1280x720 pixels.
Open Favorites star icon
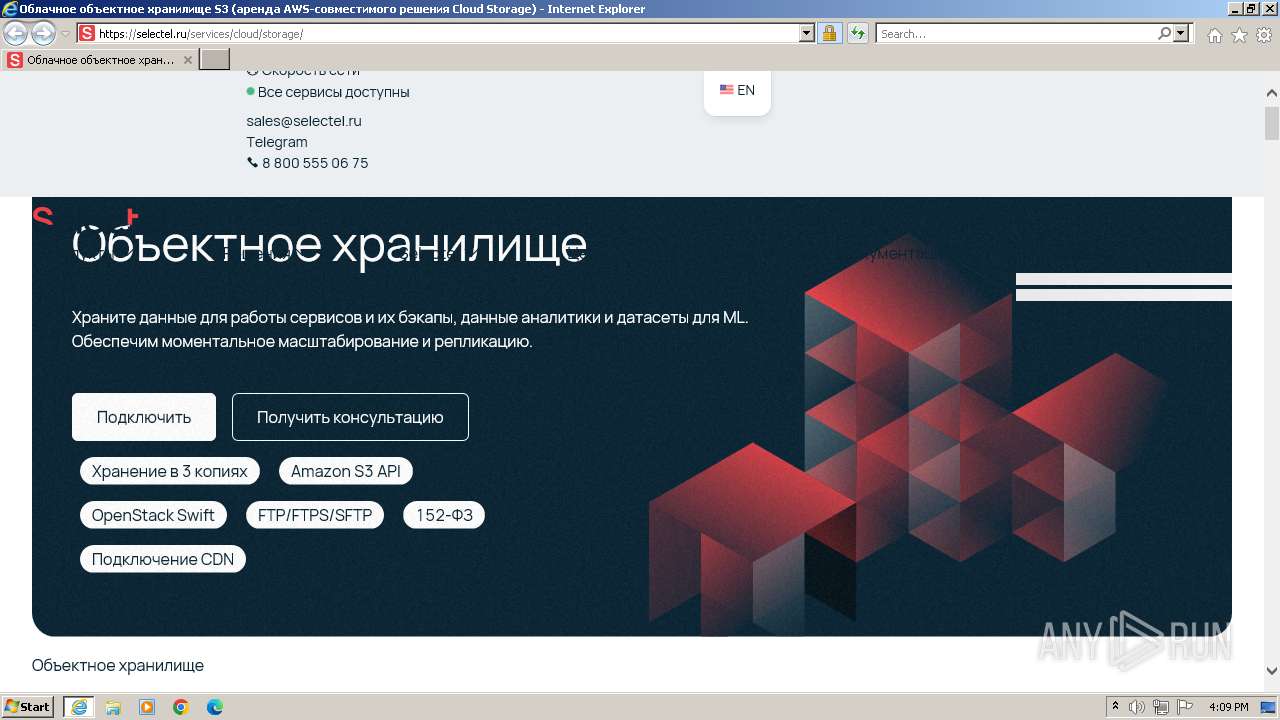point(1239,35)
